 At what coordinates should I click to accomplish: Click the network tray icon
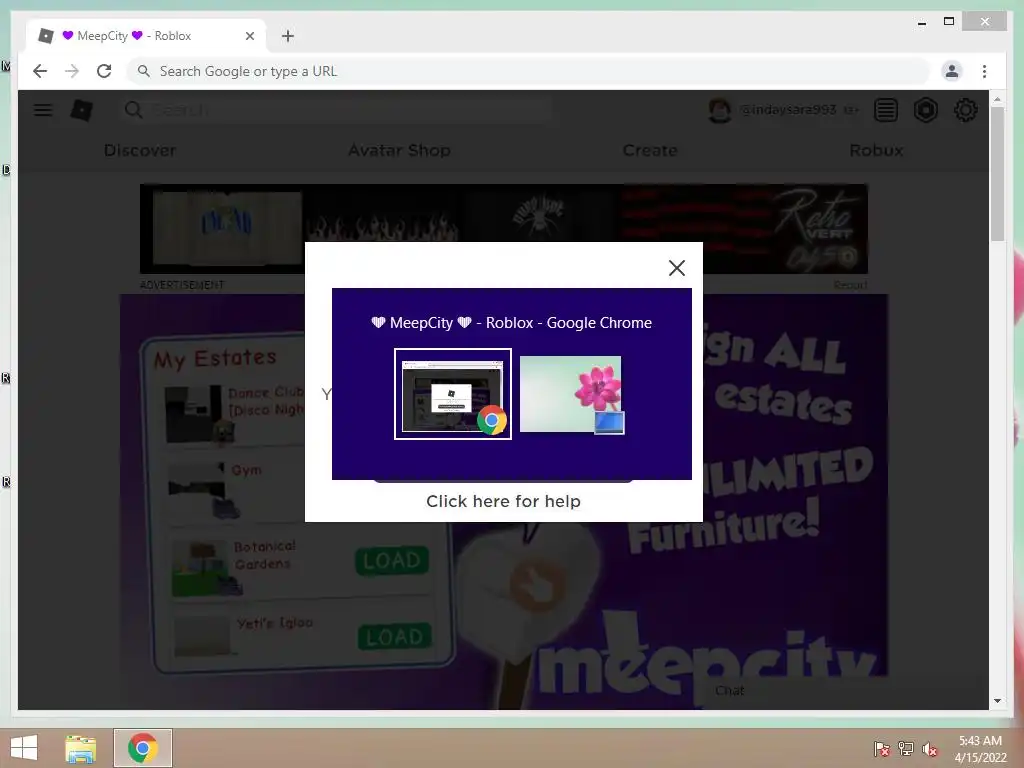pos(906,749)
